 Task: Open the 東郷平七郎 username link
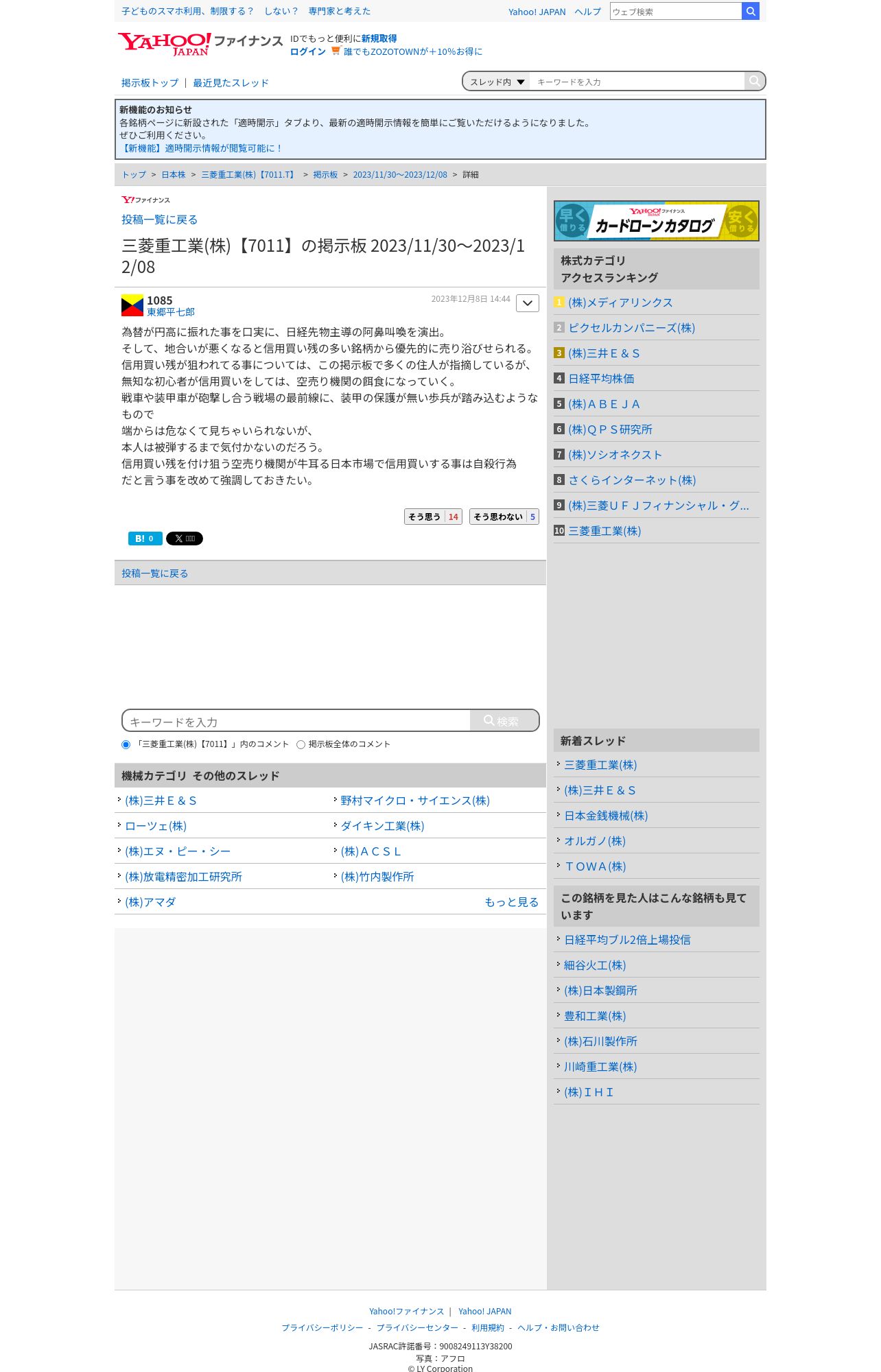click(x=171, y=312)
